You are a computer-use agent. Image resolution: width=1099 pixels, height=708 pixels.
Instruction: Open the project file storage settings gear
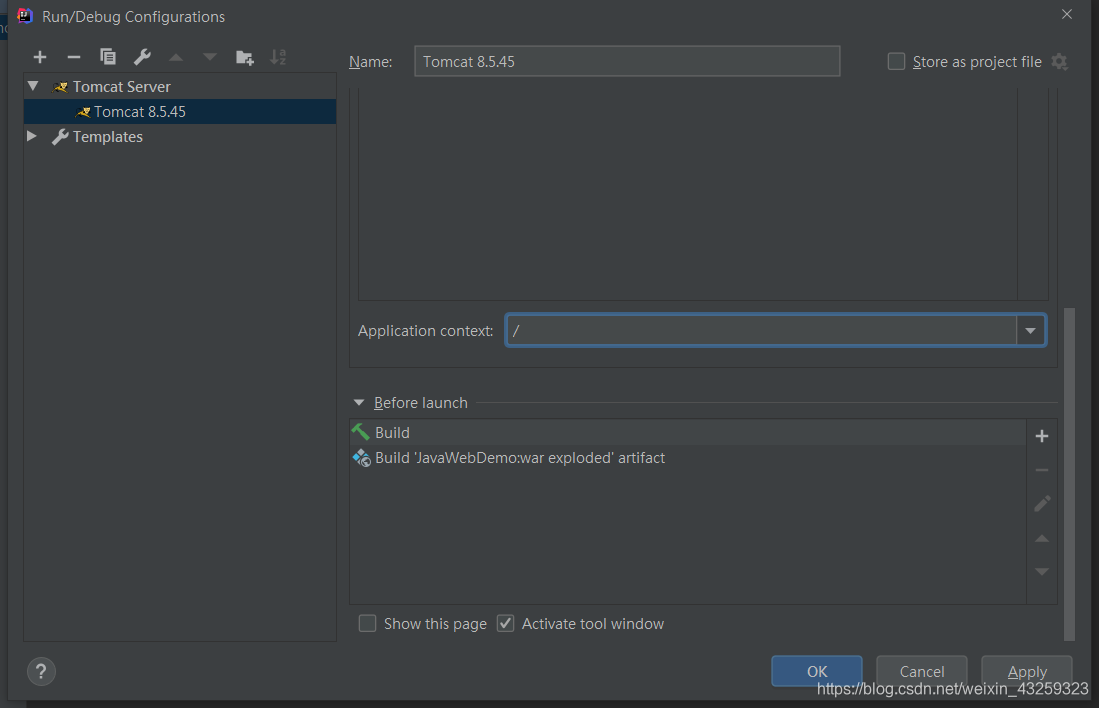tap(1059, 62)
